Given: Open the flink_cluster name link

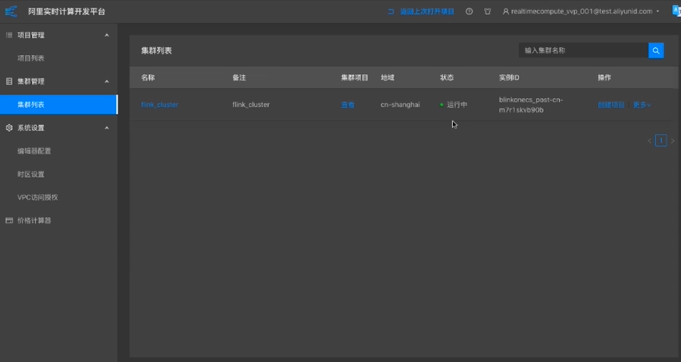Looking at the screenshot, I should (160, 105).
